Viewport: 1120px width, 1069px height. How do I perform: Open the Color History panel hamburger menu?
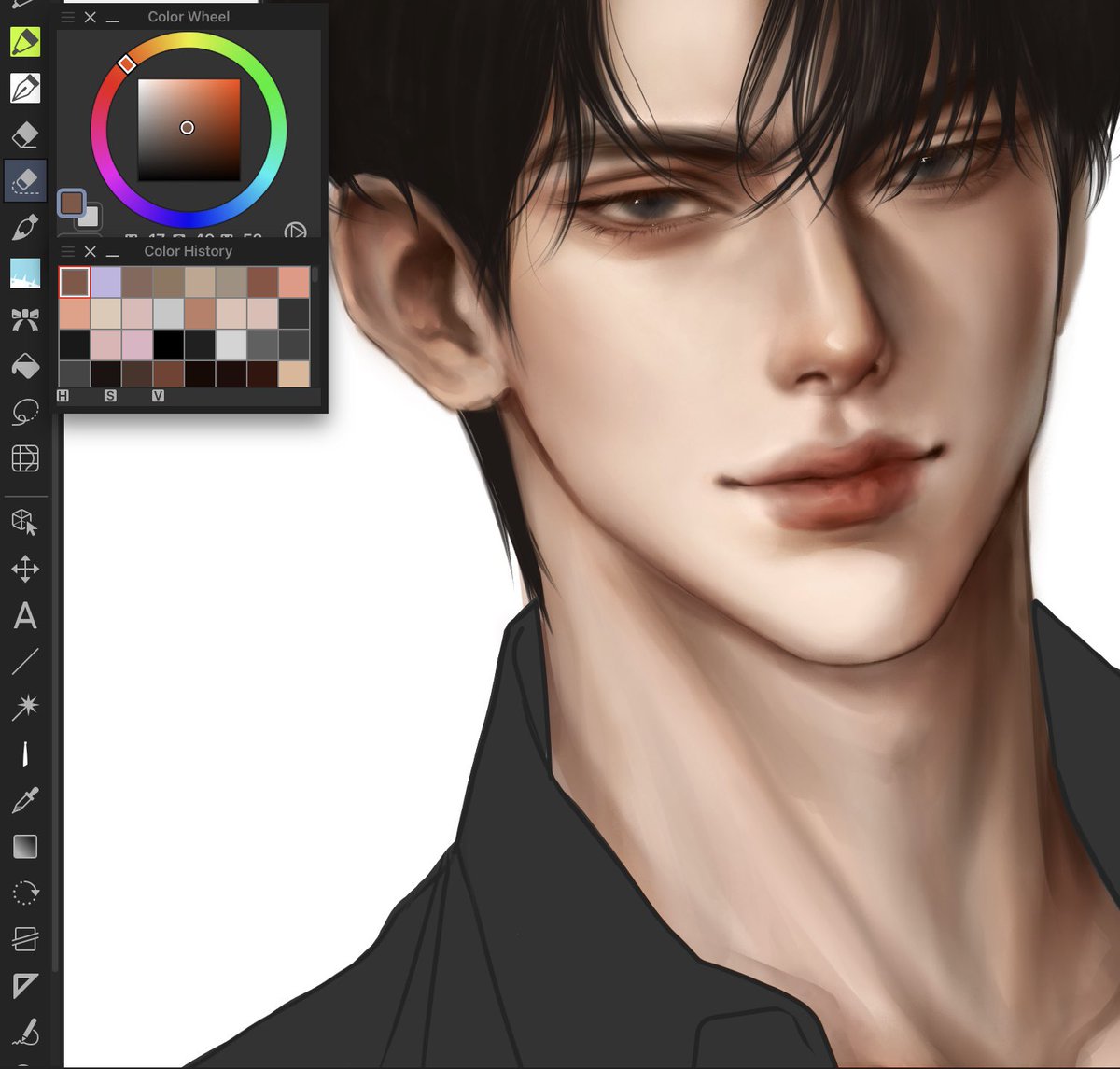[66, 251]
